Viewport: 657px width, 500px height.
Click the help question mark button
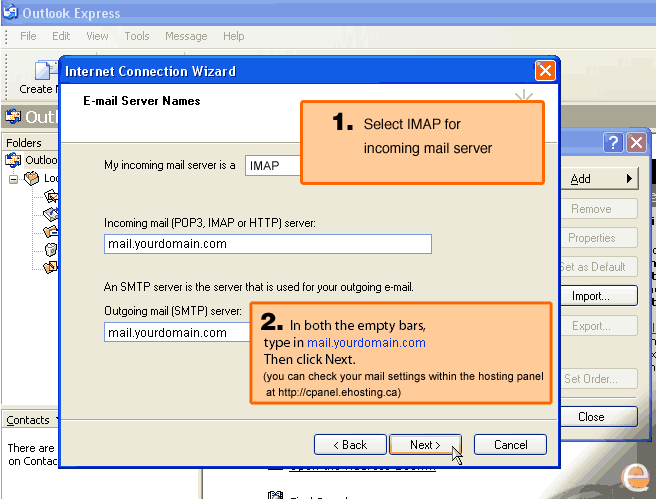coord(613,143)
